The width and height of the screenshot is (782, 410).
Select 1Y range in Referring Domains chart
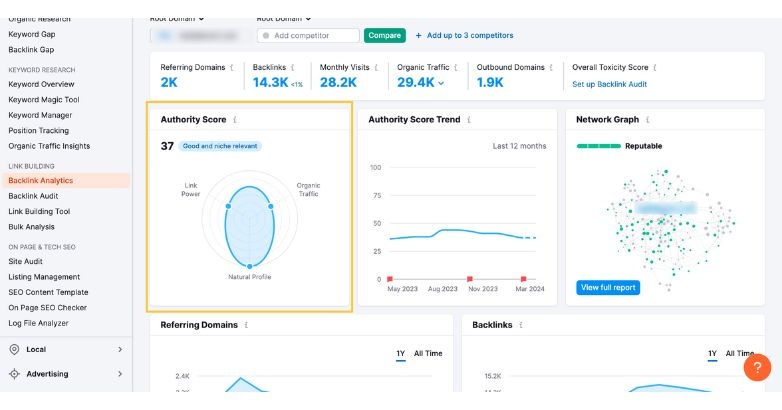pos(400,353)
